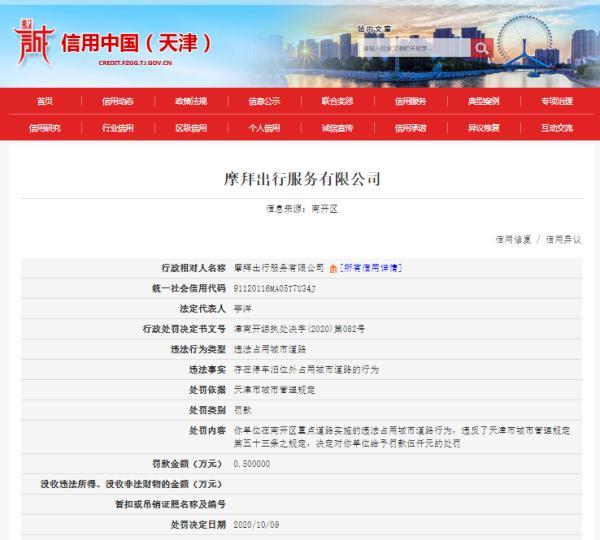Click the 罚款金额(万元) row label
Screen dimensions: 600x540
[188, 464]
